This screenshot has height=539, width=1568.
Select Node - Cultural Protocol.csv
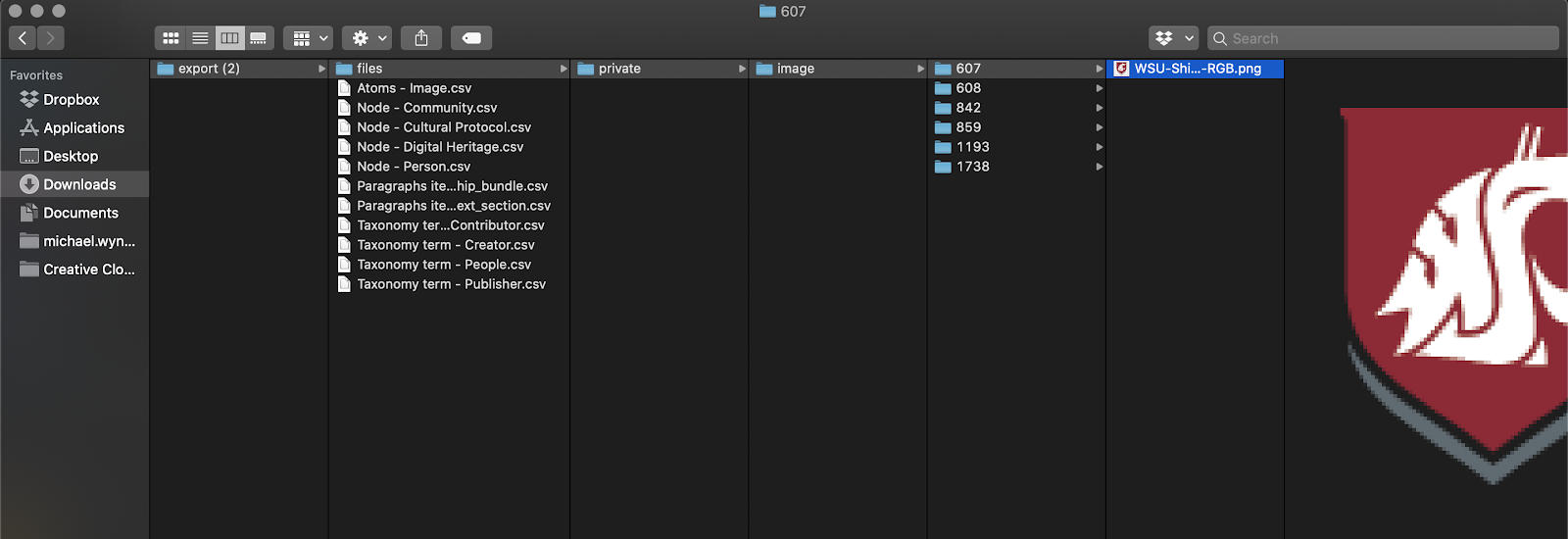449,127
